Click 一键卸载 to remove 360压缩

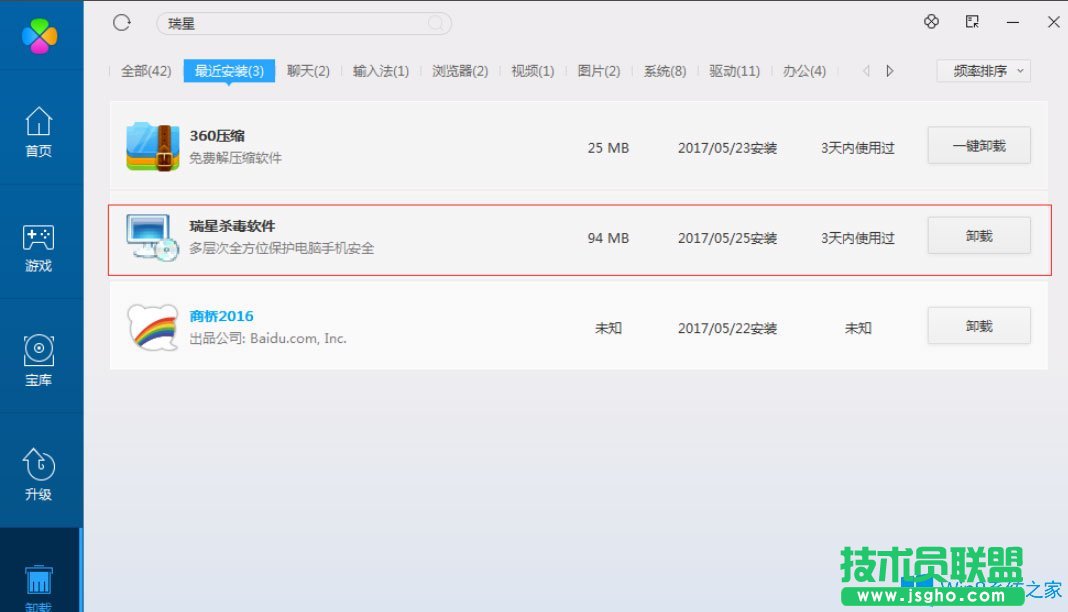coord(978,144)
